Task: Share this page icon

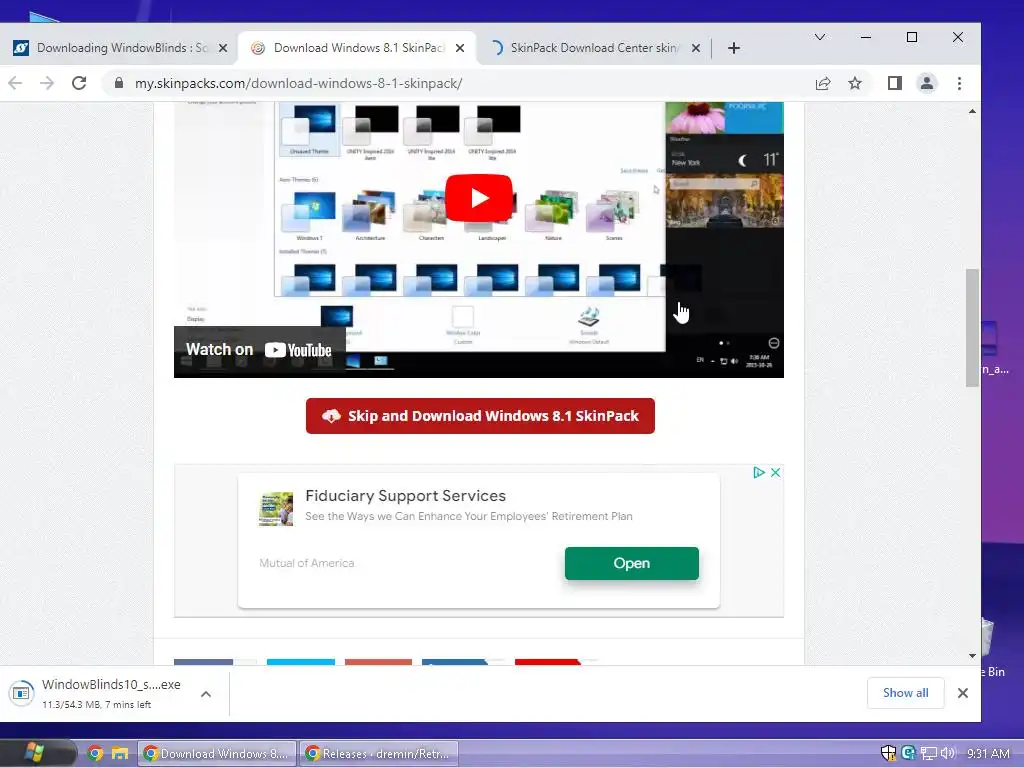Action: coord(823,83)
